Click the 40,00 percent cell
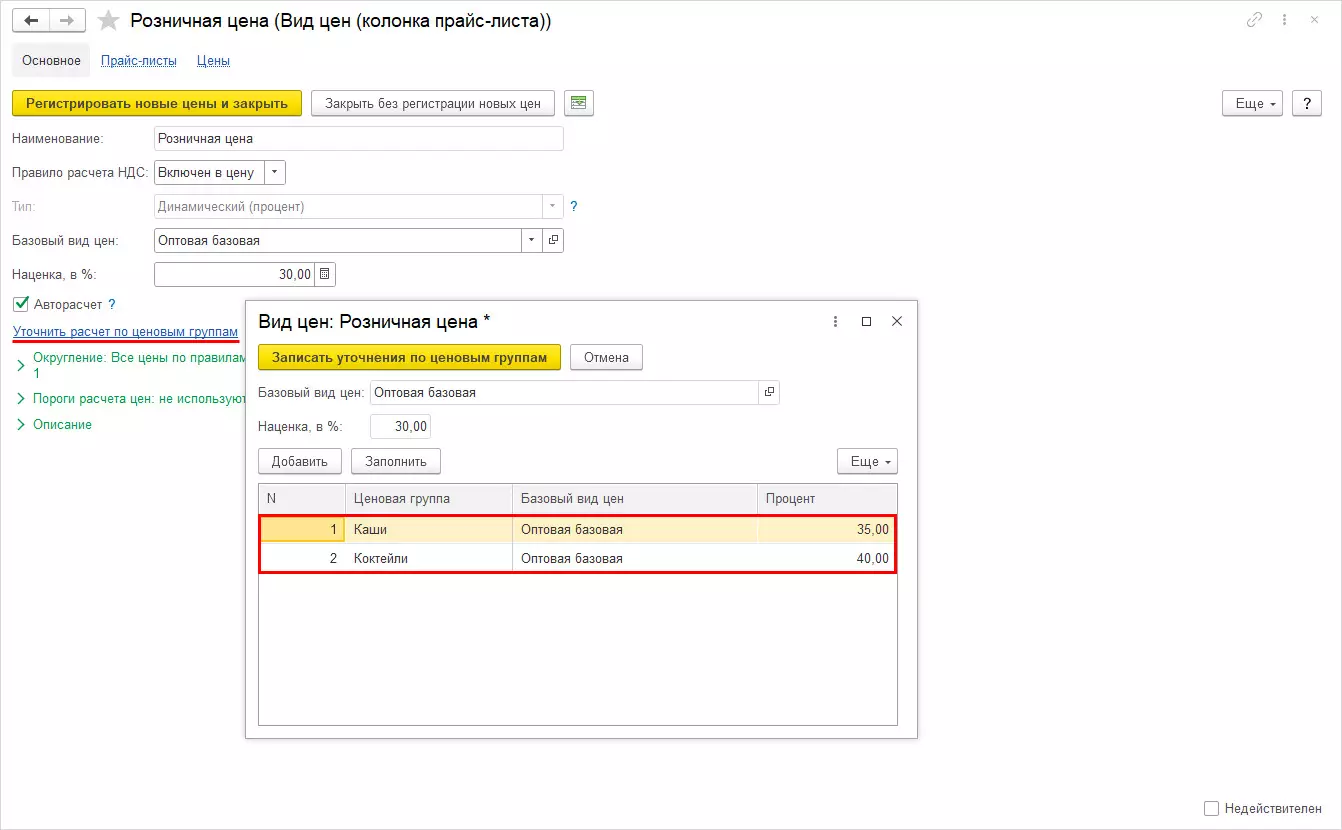1342x830 pixels. [x=826, y=558]
